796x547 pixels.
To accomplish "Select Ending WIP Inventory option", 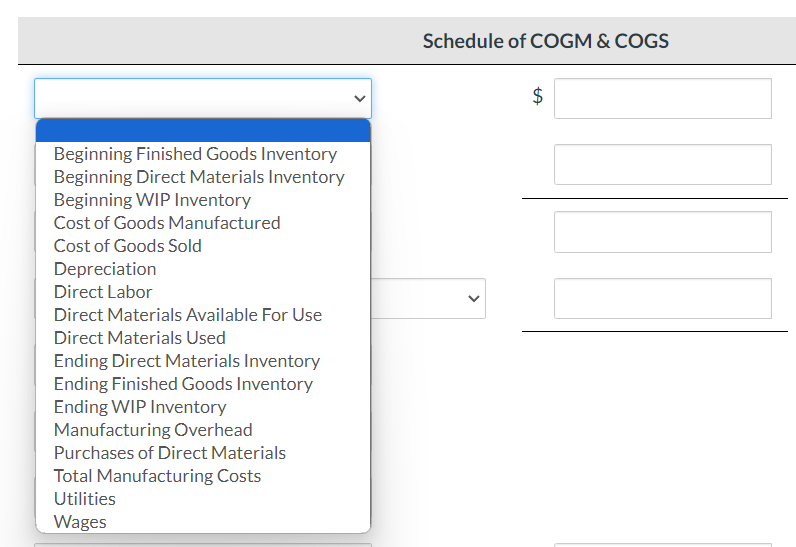I will coord(140,407).
